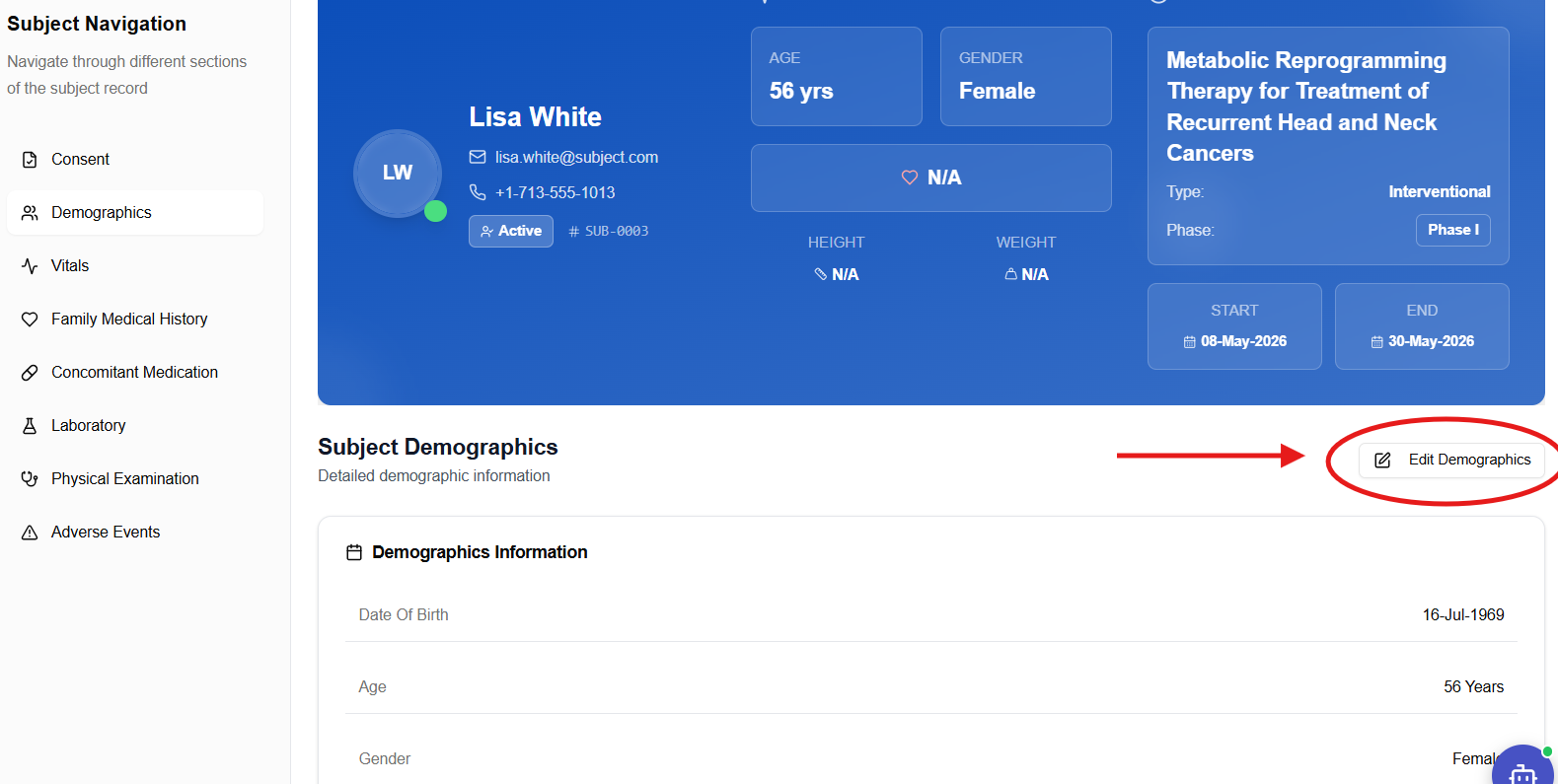Click the Demographics people icon

(30, 212)
